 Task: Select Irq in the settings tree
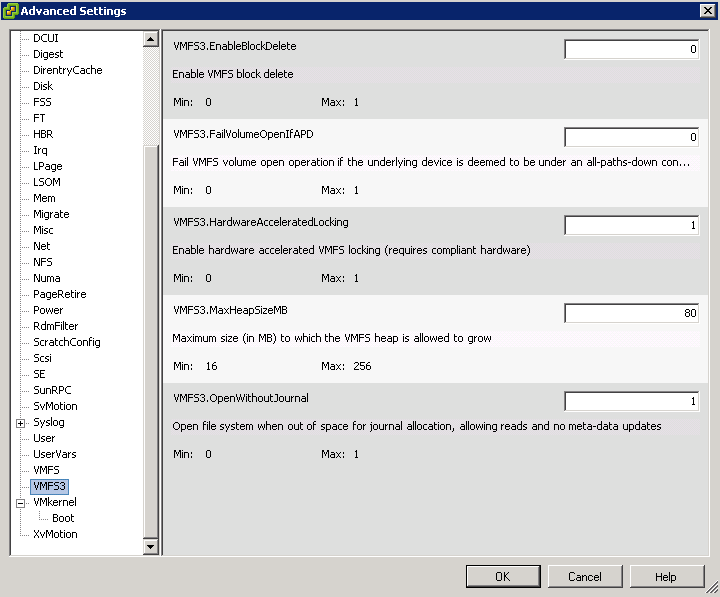[x=40, y=150]
